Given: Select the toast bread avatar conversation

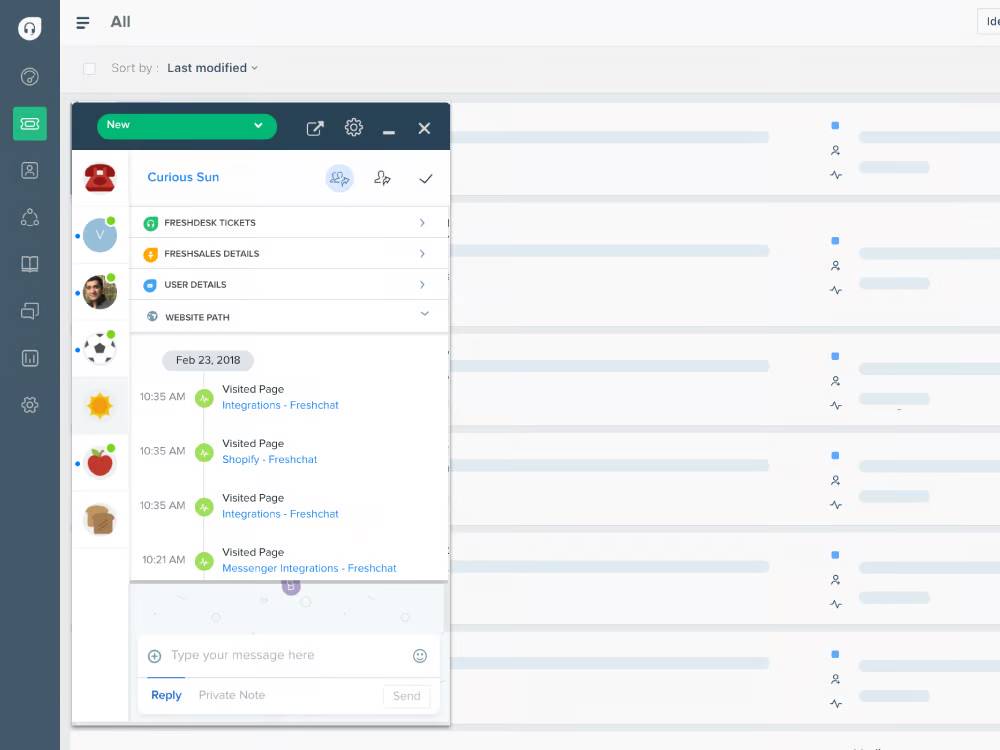Looking at the screenshot, I should (100, 519).
